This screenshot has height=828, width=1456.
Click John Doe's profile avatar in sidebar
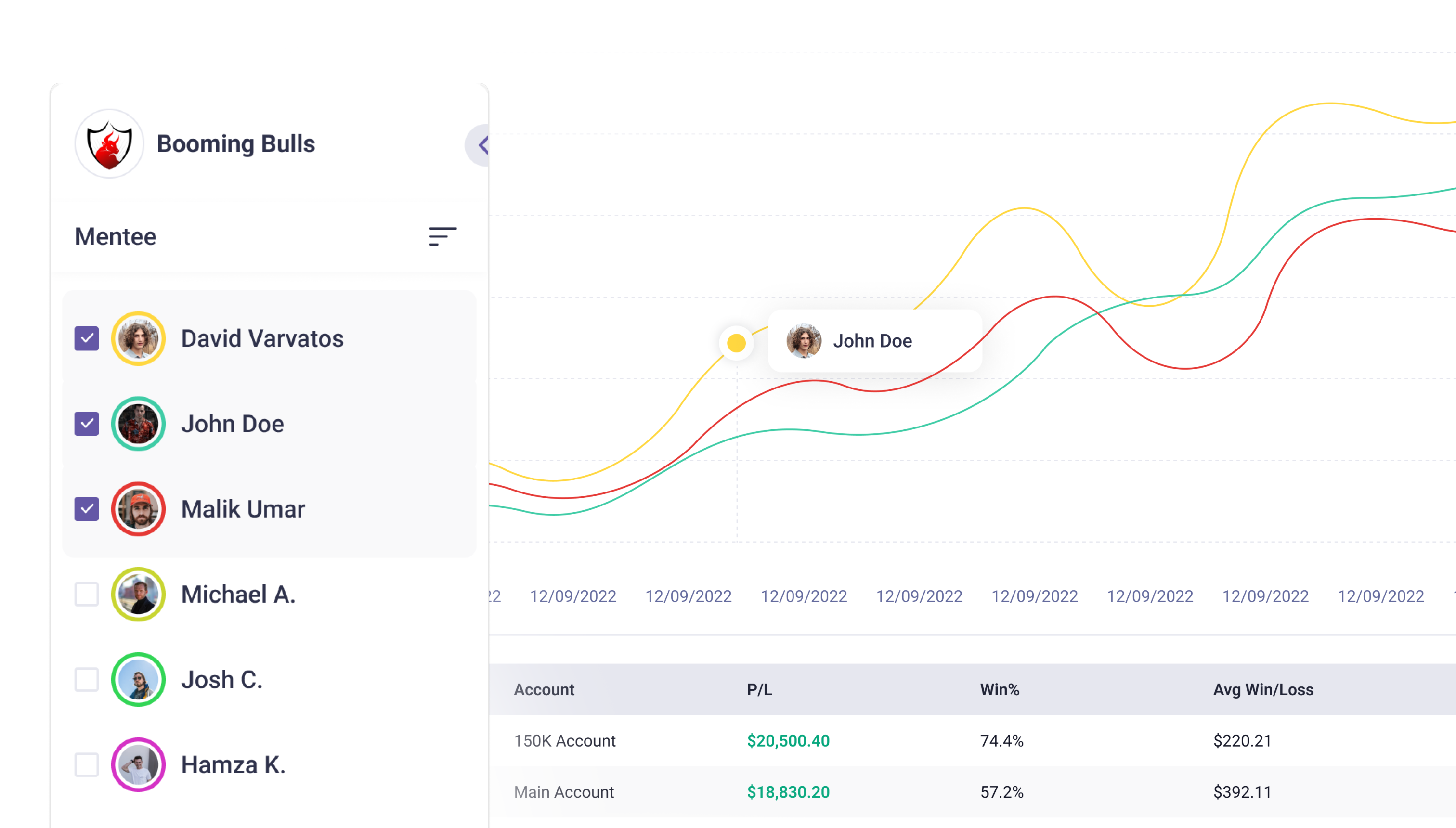[138, 424]
